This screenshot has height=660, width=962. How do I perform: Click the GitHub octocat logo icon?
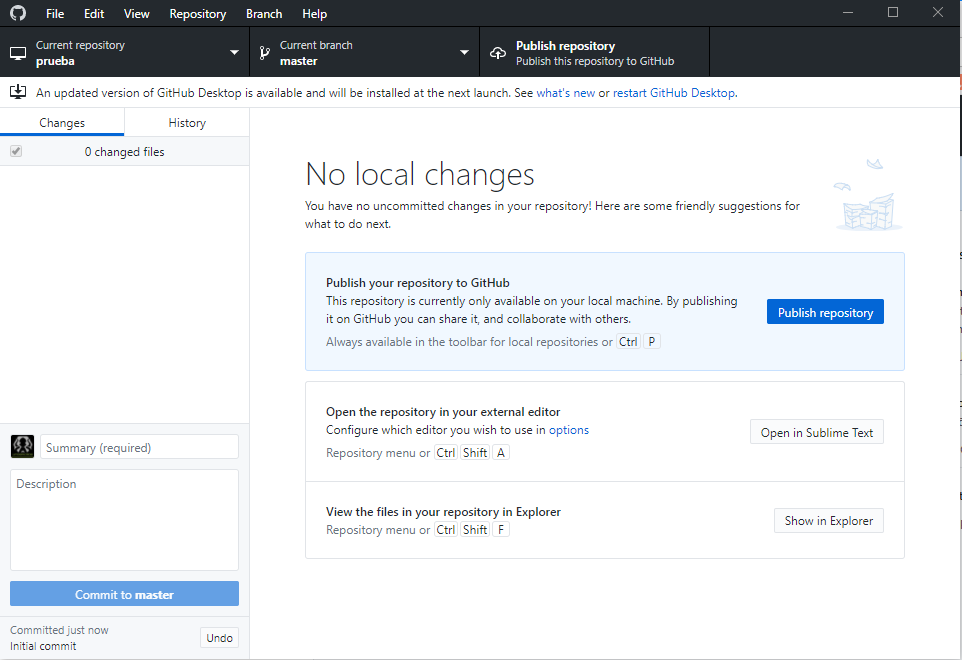click(18, 13)
